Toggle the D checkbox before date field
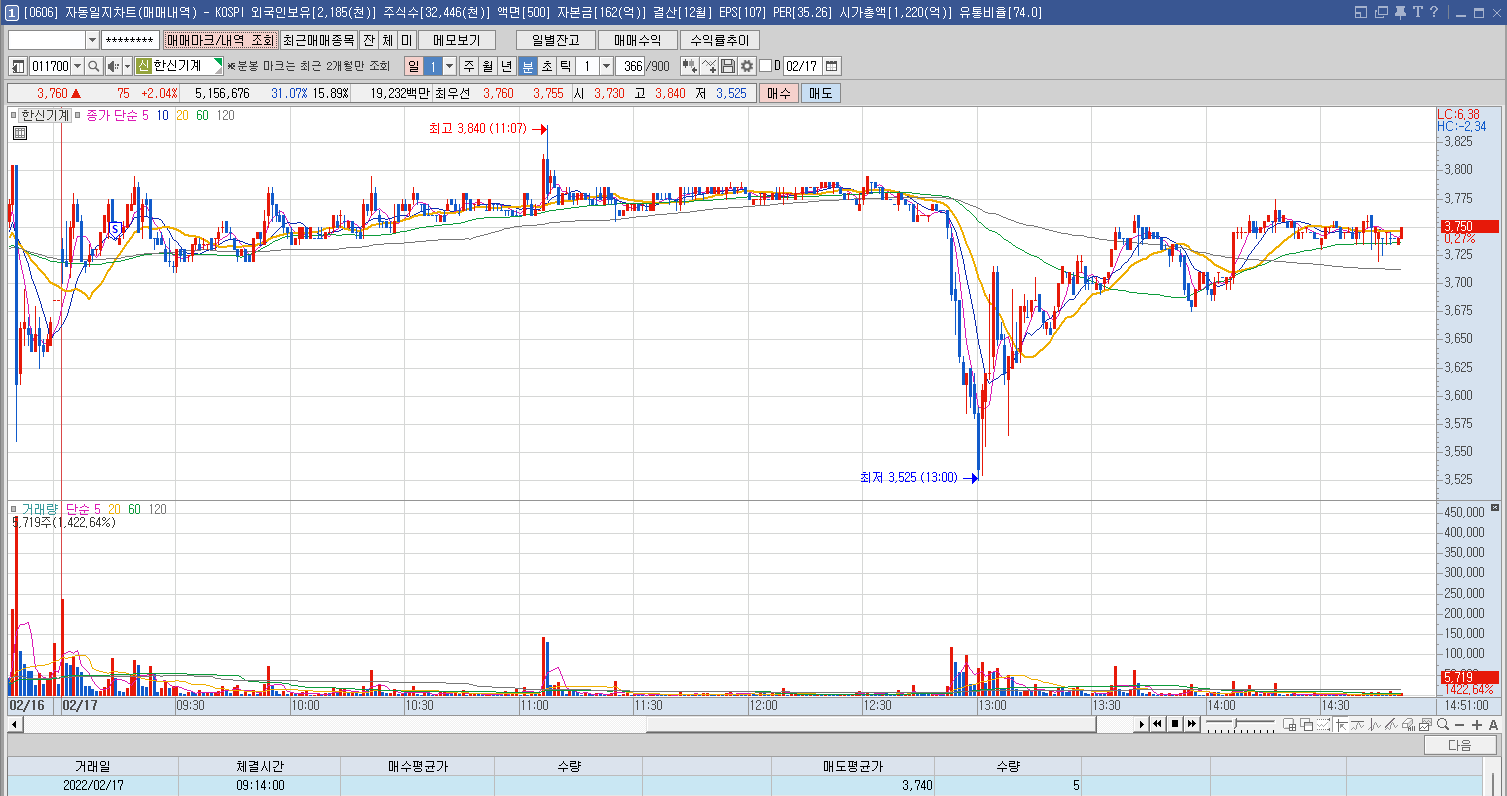 (x=765, y=66)
